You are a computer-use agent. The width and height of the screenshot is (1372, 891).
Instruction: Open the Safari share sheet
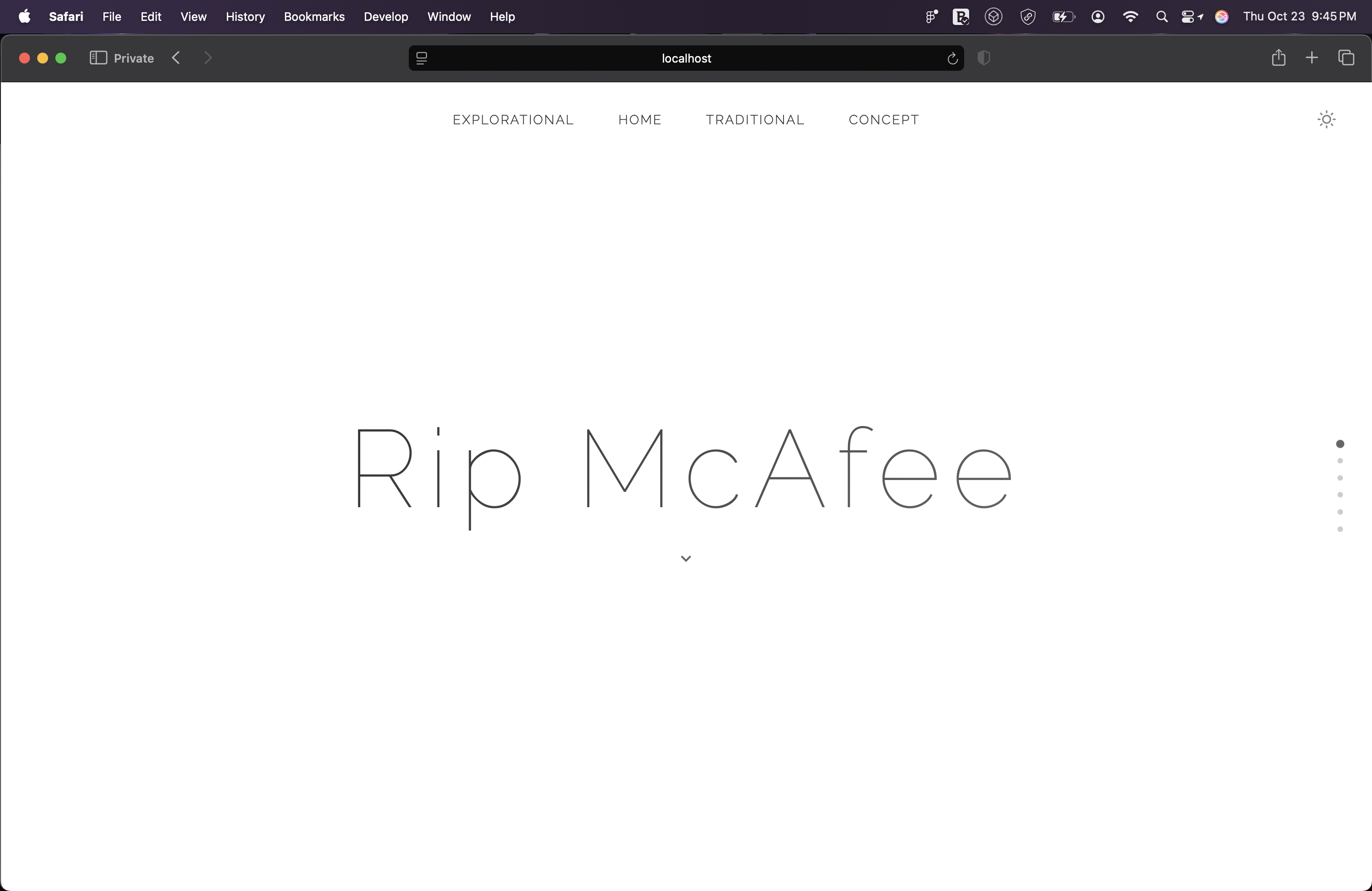1279,58
